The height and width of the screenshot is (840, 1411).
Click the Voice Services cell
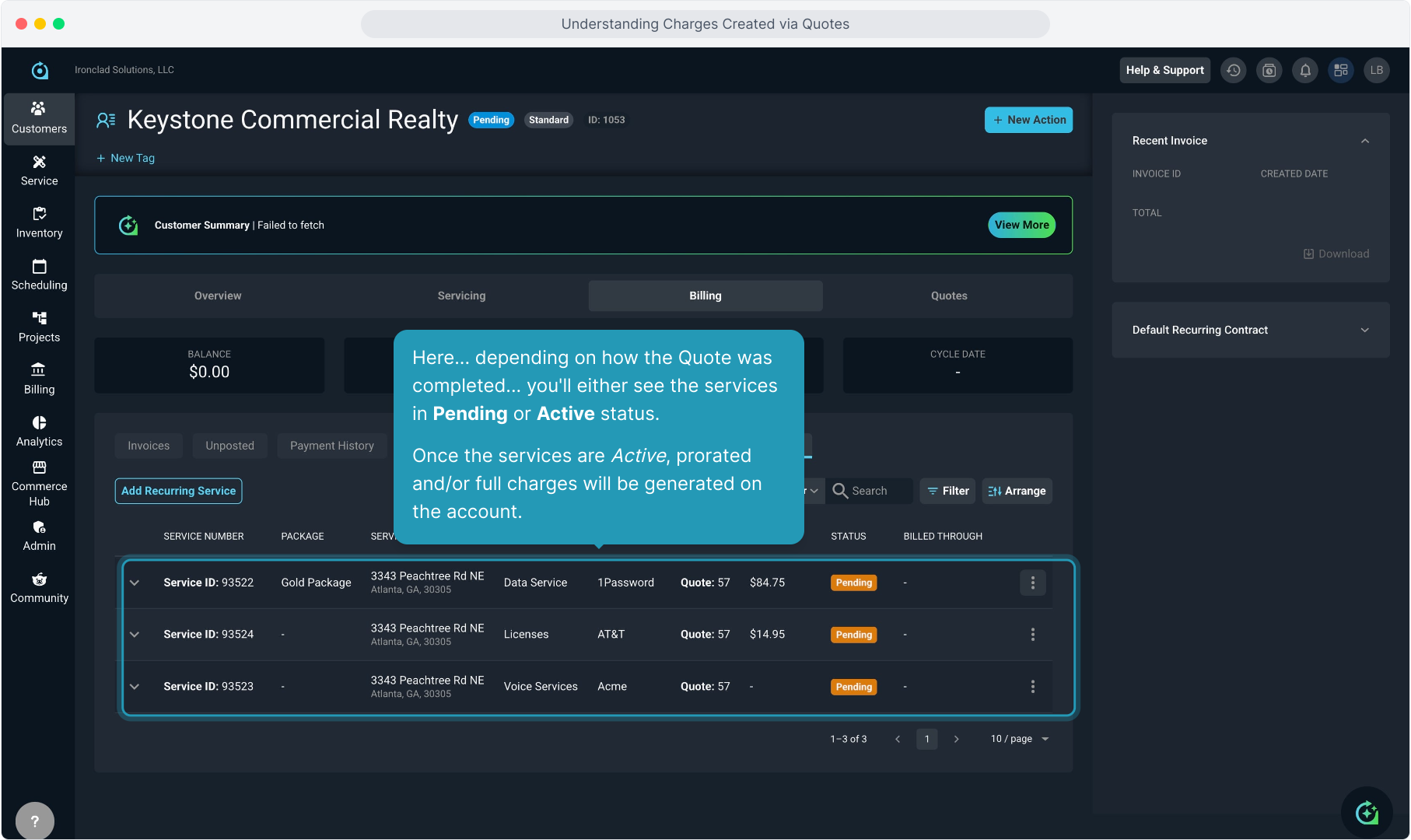541,687
